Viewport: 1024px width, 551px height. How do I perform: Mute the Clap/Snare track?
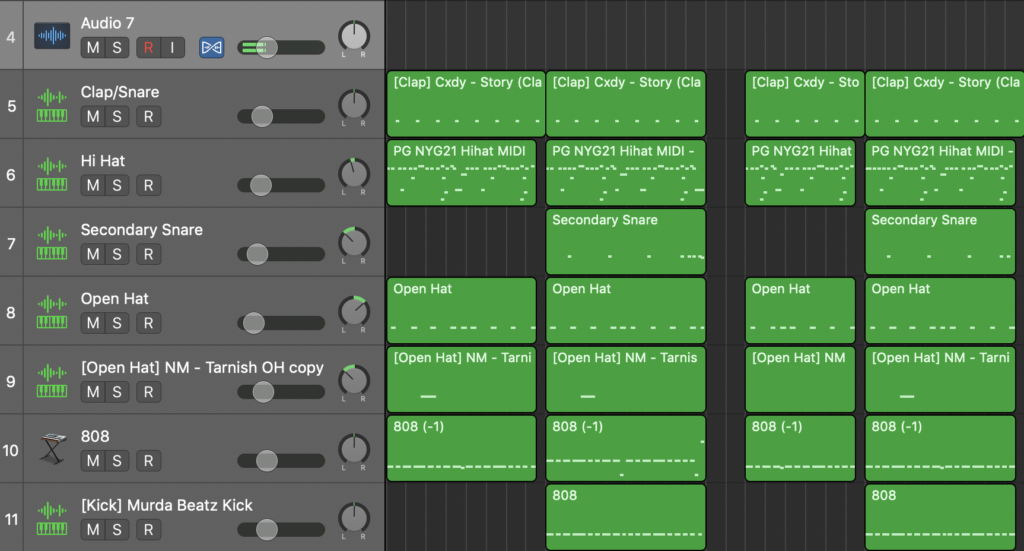(x=93, y=117)
